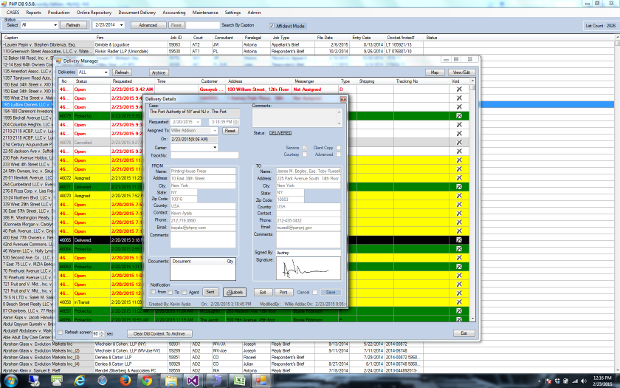Click the void X in the black 46065 Delivered row
620x388 pixels.
click(x=459, y=240)
